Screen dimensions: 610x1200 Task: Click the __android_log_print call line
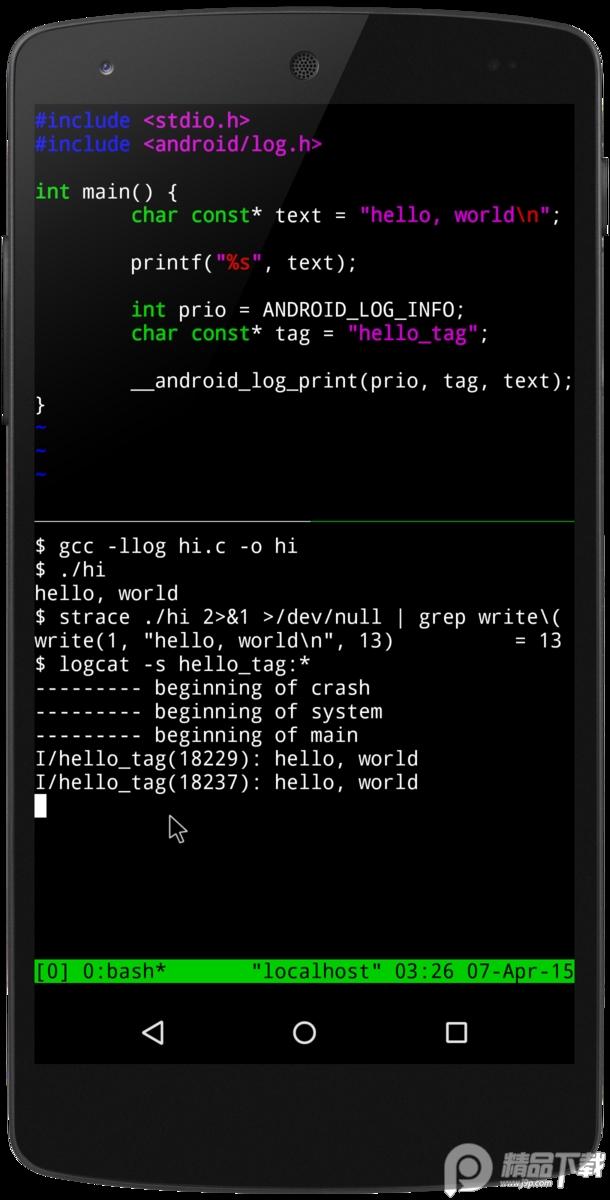coord(352,381)
